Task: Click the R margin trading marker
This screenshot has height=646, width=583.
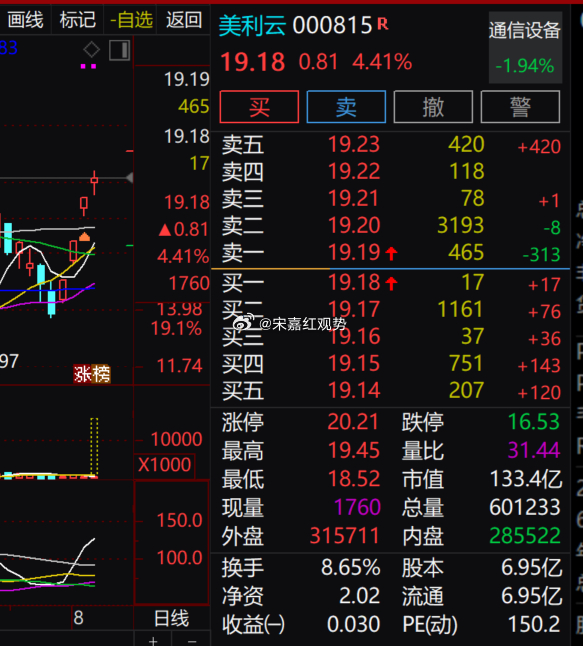Action: [x=383, y=24]
